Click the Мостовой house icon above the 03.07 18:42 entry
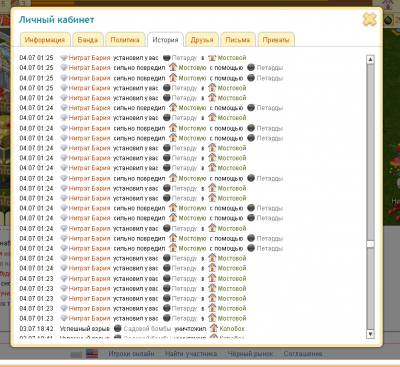This screenshot has height=367, width=400. tap(212, 318)
